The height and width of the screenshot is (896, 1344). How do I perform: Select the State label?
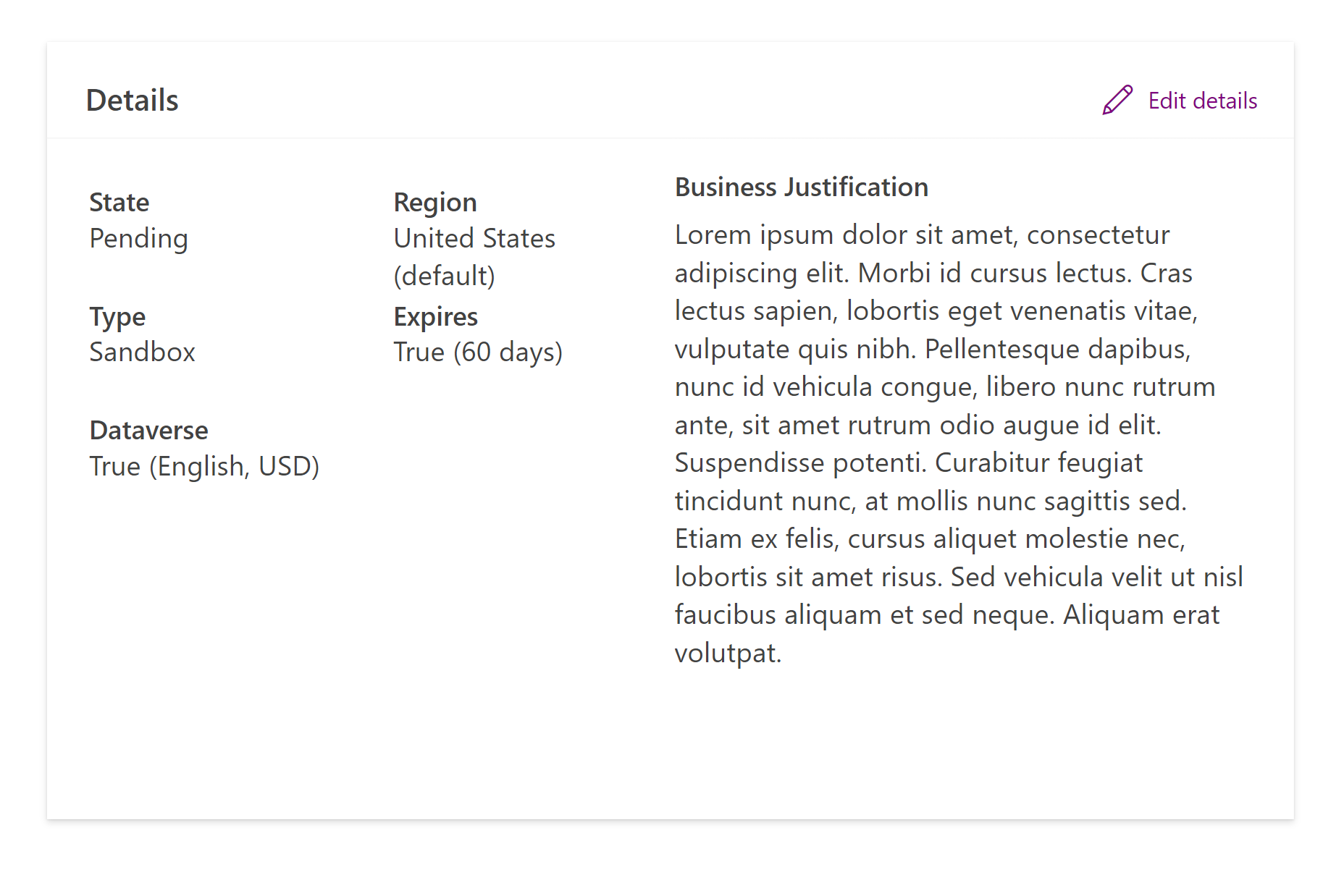pyautogui.click(x=119, y=202)
